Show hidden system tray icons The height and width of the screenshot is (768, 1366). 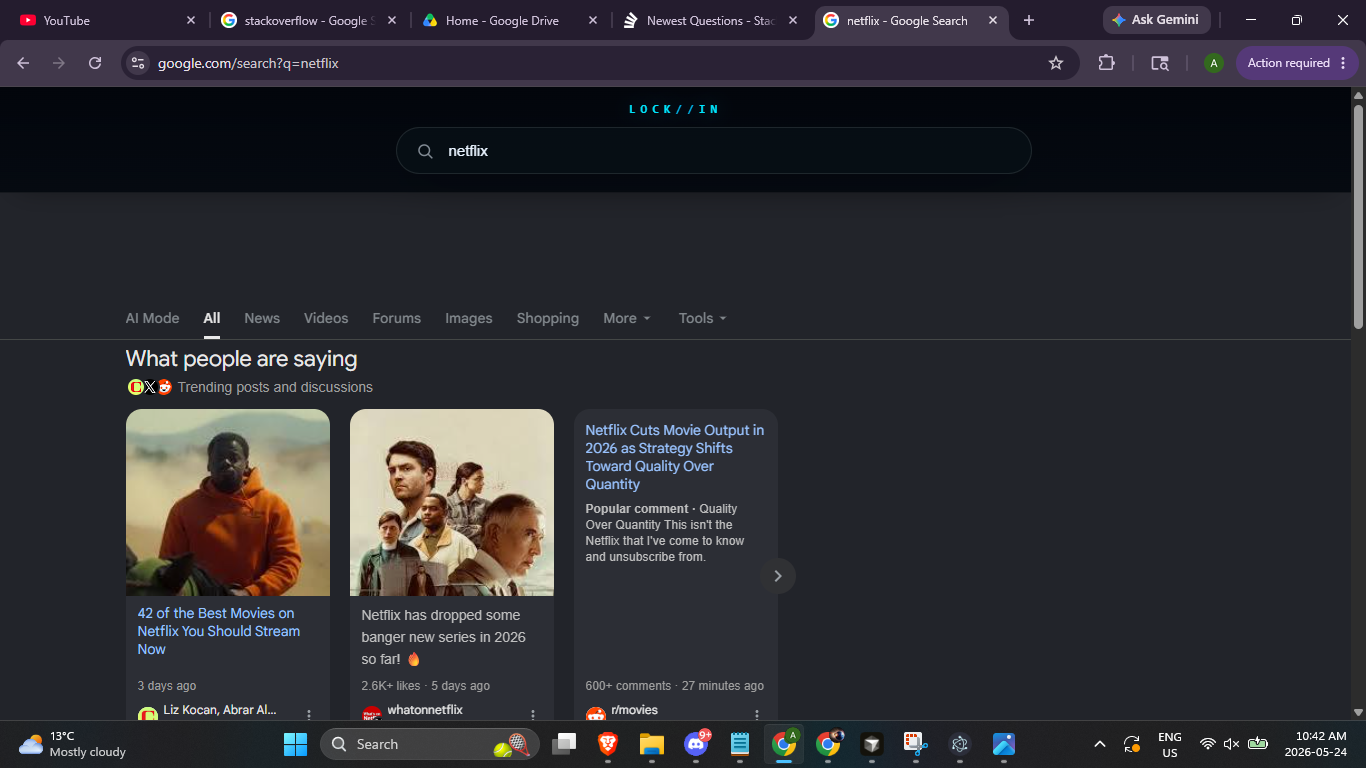click(1100, 744)
